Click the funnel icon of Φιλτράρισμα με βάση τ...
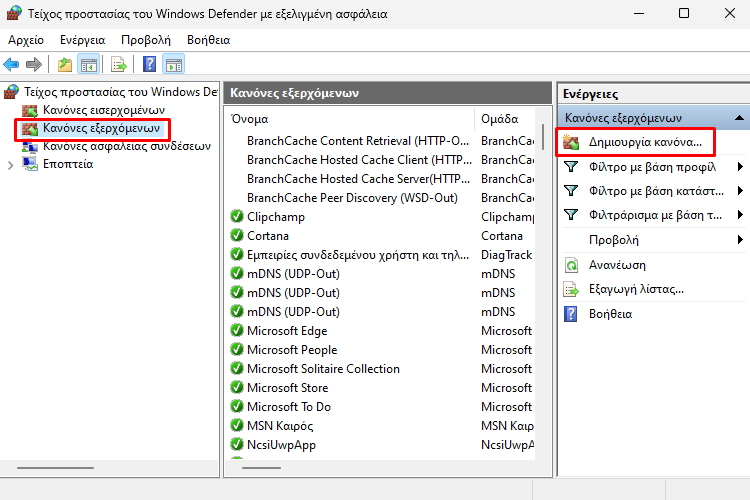 point(571,214)
